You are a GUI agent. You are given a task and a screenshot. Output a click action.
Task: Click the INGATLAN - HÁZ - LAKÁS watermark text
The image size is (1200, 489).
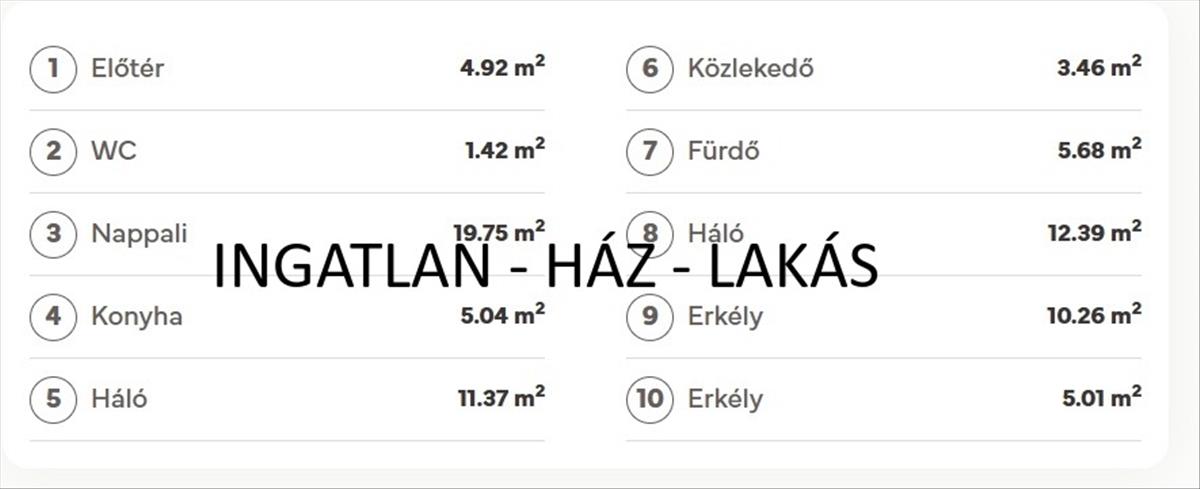click(x=545, y=266)
